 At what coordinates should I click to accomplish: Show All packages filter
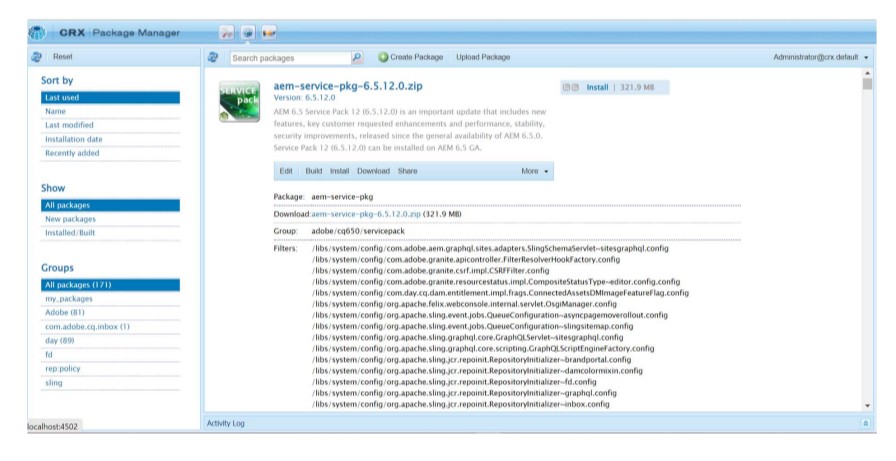click(110, 205)
